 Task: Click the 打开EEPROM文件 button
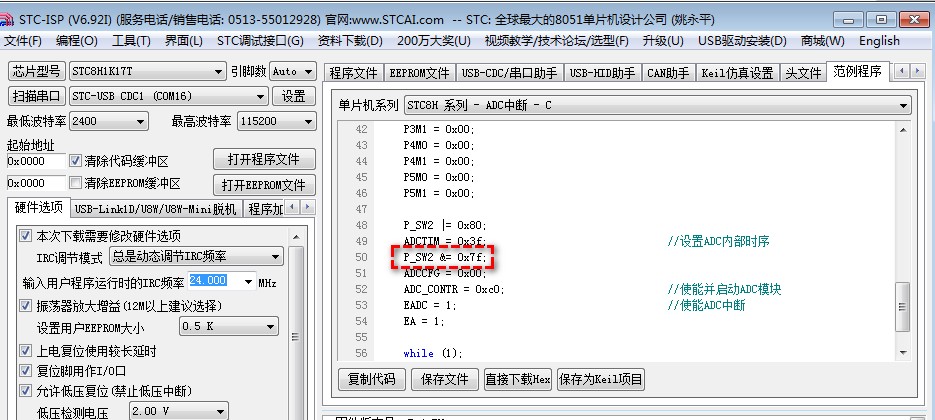coord(264,185)
